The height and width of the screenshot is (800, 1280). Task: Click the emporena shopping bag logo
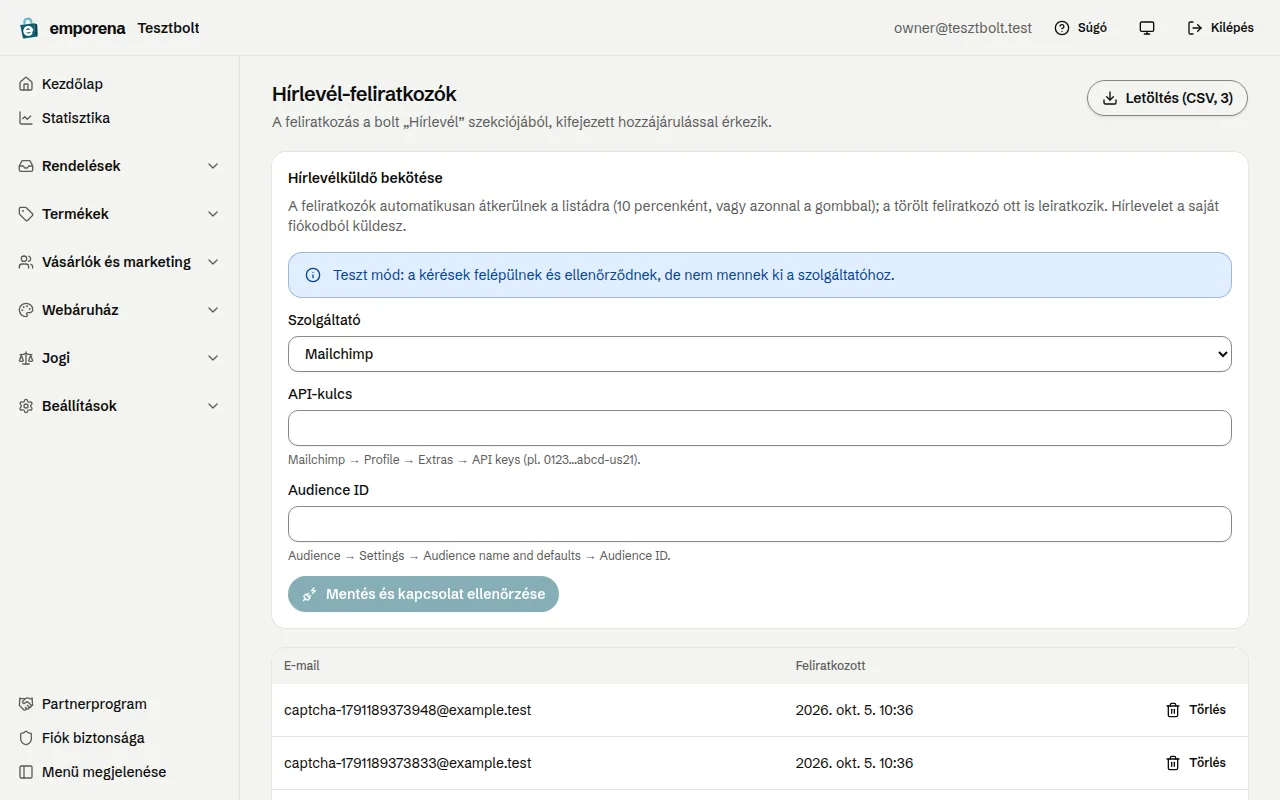tap(29, 28)
